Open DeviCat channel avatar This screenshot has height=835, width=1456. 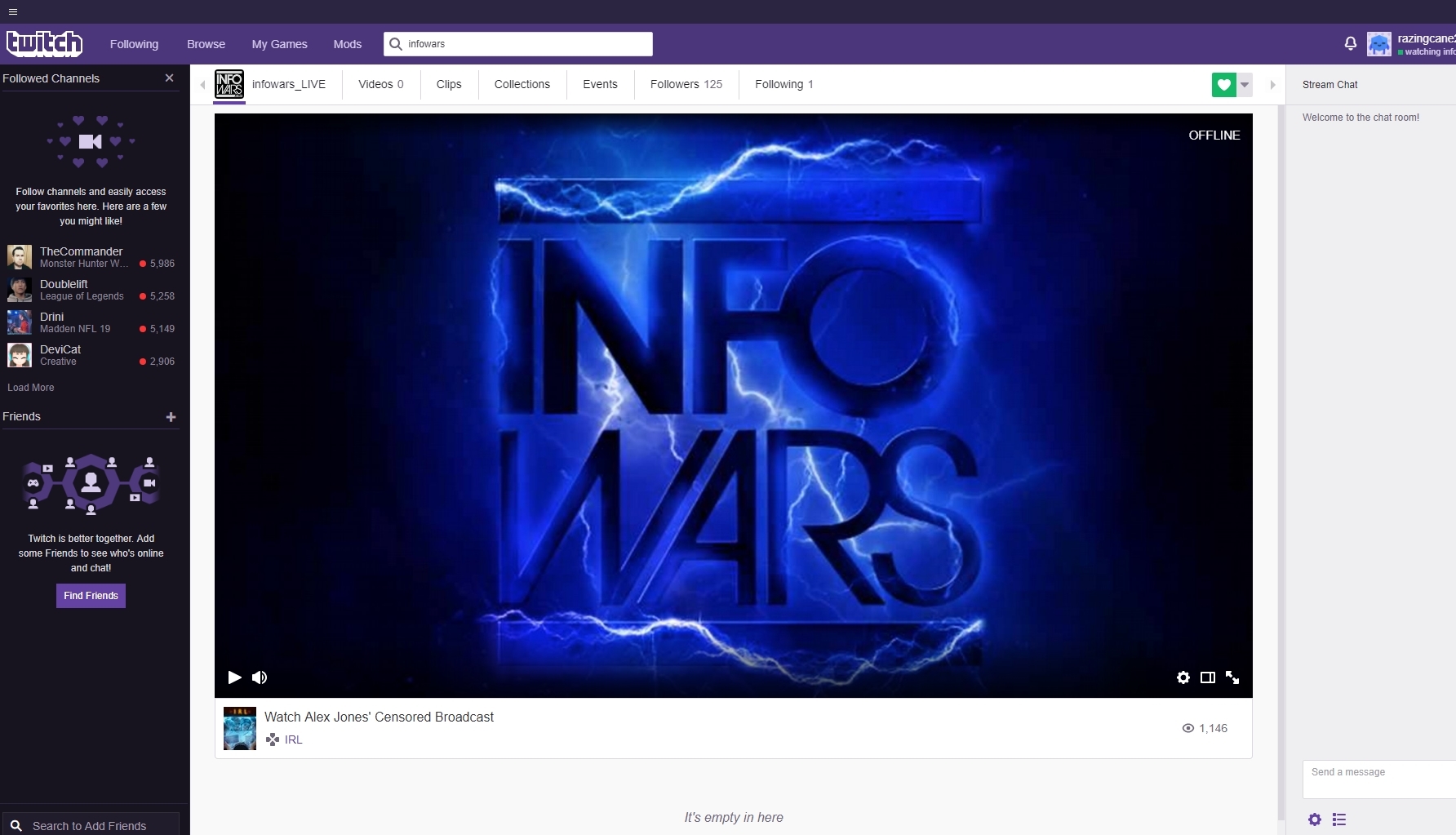[20, 355]
